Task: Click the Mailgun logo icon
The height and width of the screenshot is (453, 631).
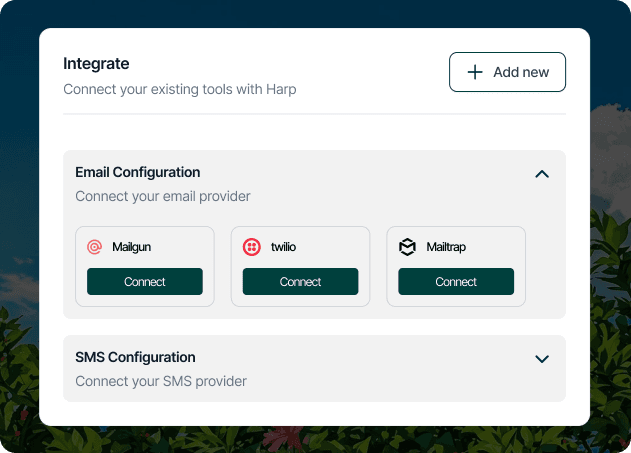Action: point(95,247)
